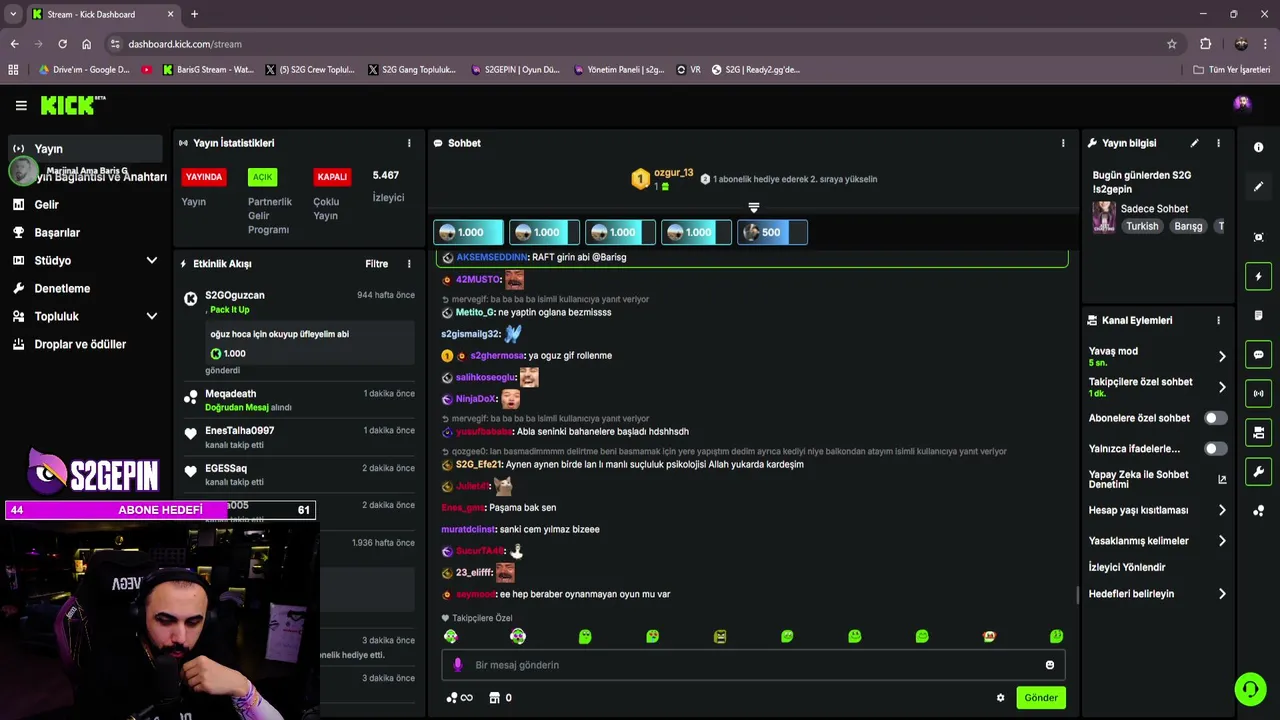
Task: Click chat username muratdclinst
Action: pyautogui.click(x=469, y=529)
